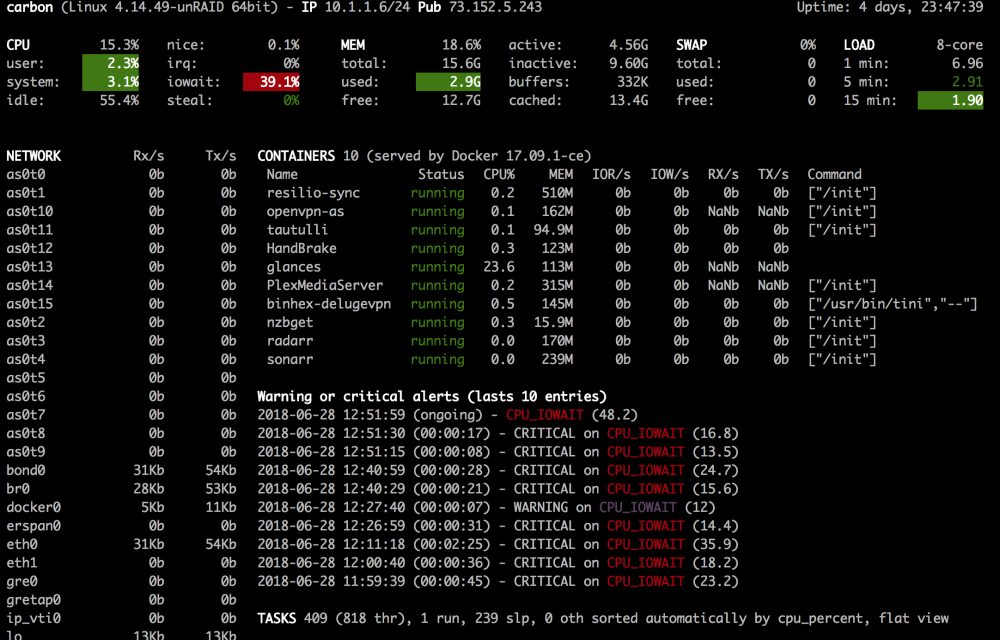Click the WARNING on CPU_IOWAIT (12) entry

[x=486, y=507]
